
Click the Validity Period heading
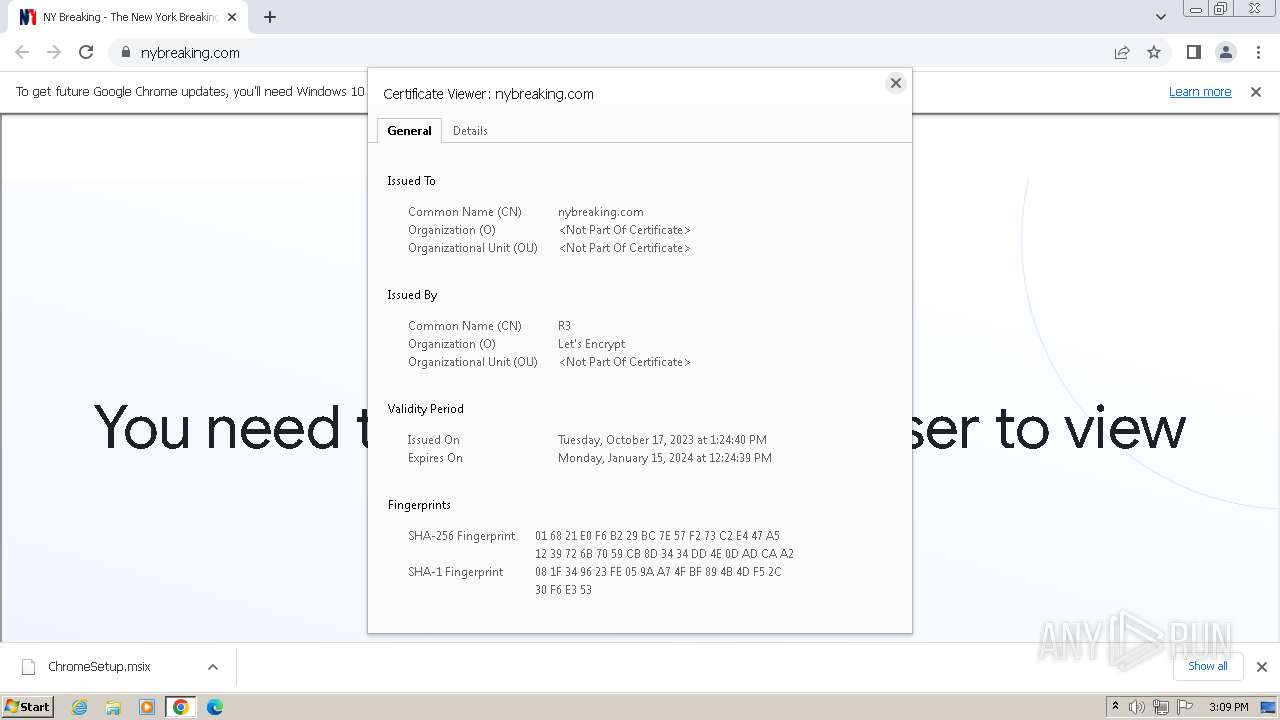click(426, 409)
